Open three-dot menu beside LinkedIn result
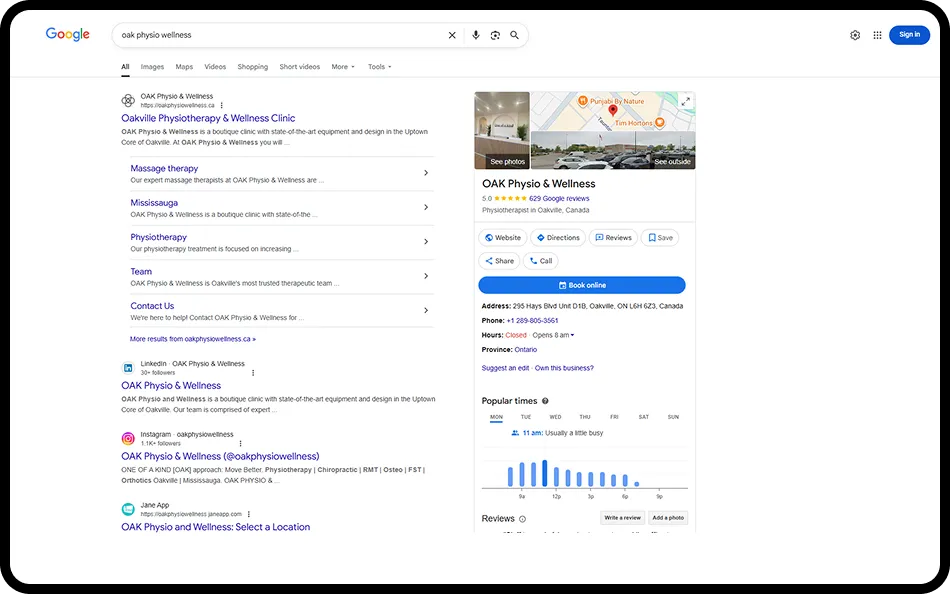The image size is (950, 594). (x=253, y=373)
